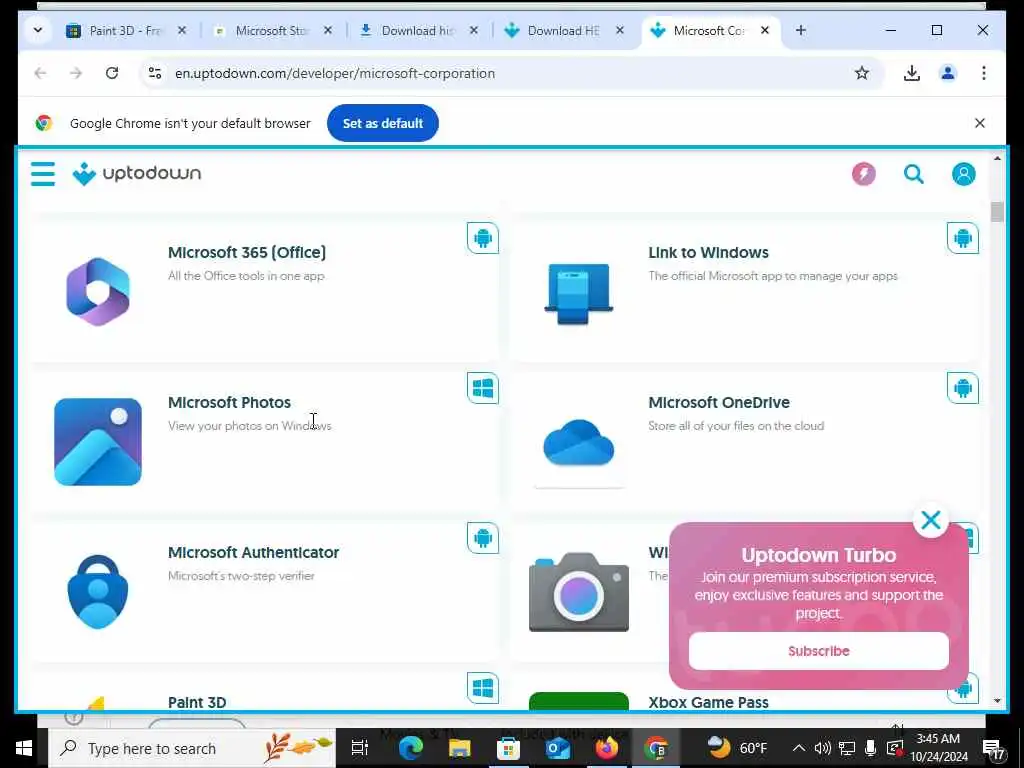Open the Uptodown hamburger menu

(43, 174)
